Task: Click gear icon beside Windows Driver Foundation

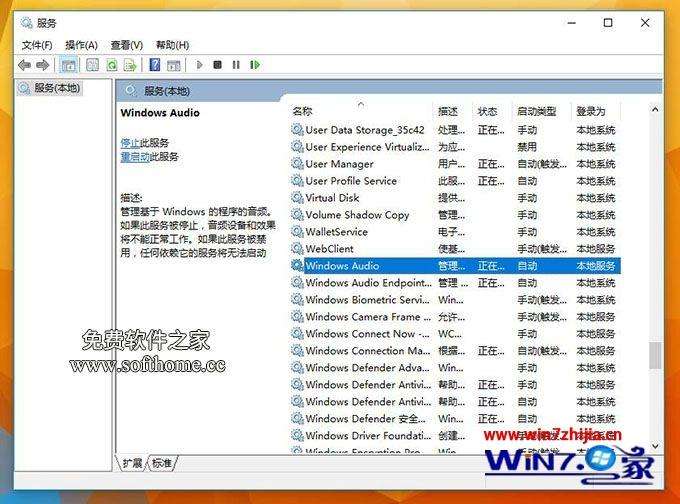Action: (297, 435)
